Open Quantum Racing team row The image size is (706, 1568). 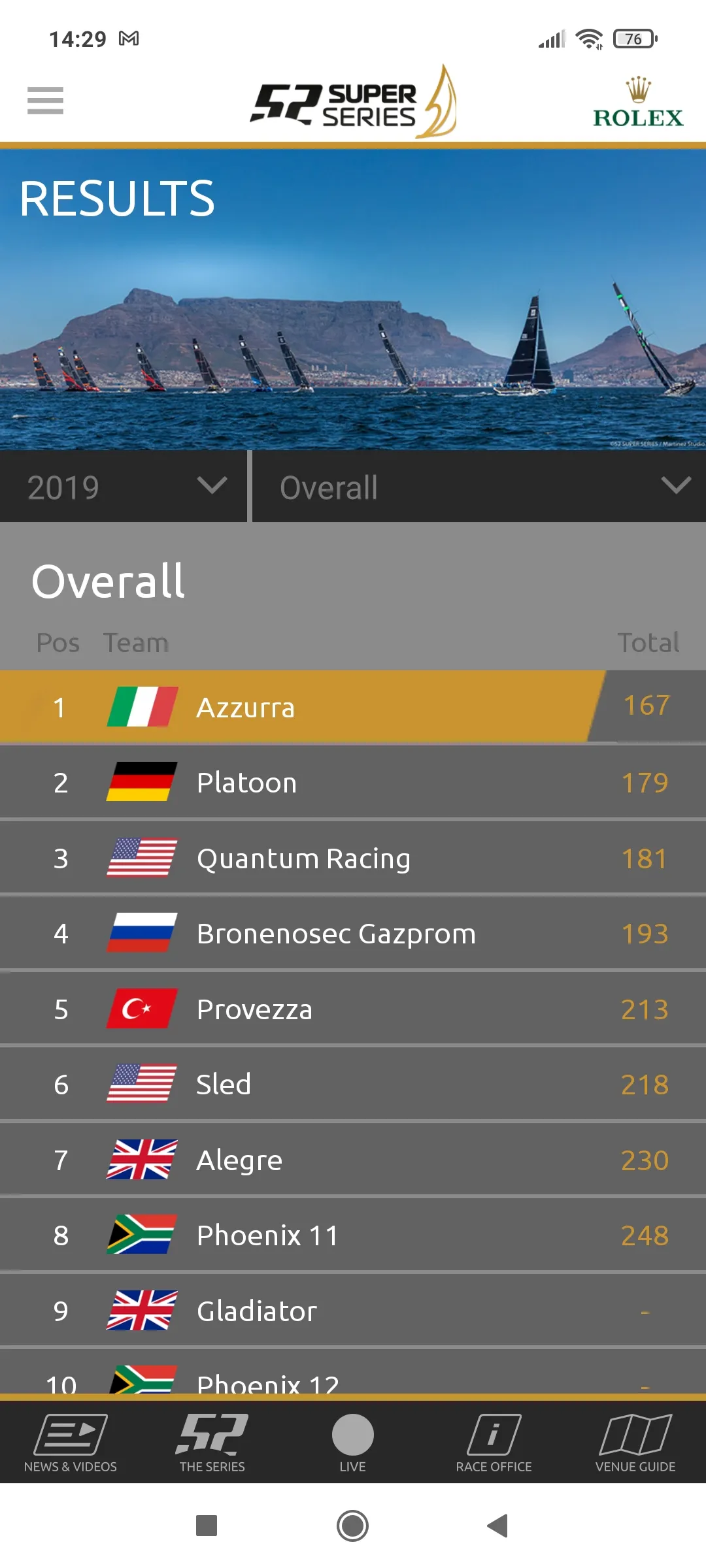[353, 858]
